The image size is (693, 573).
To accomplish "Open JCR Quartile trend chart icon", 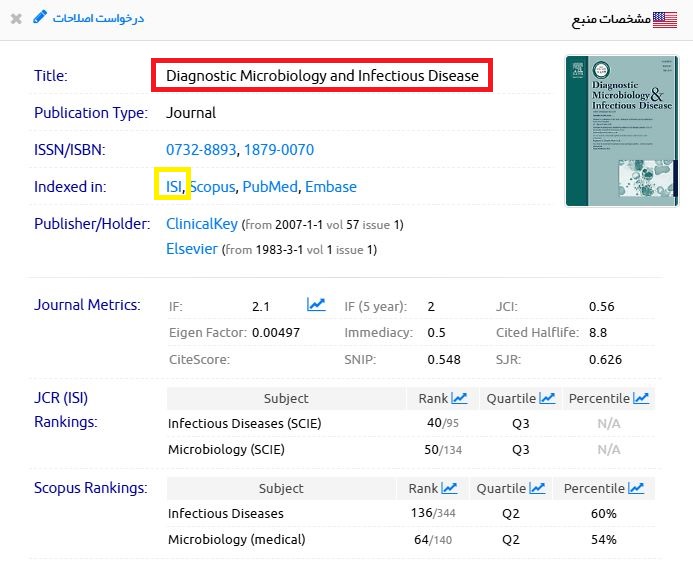I will click(547, 398).
